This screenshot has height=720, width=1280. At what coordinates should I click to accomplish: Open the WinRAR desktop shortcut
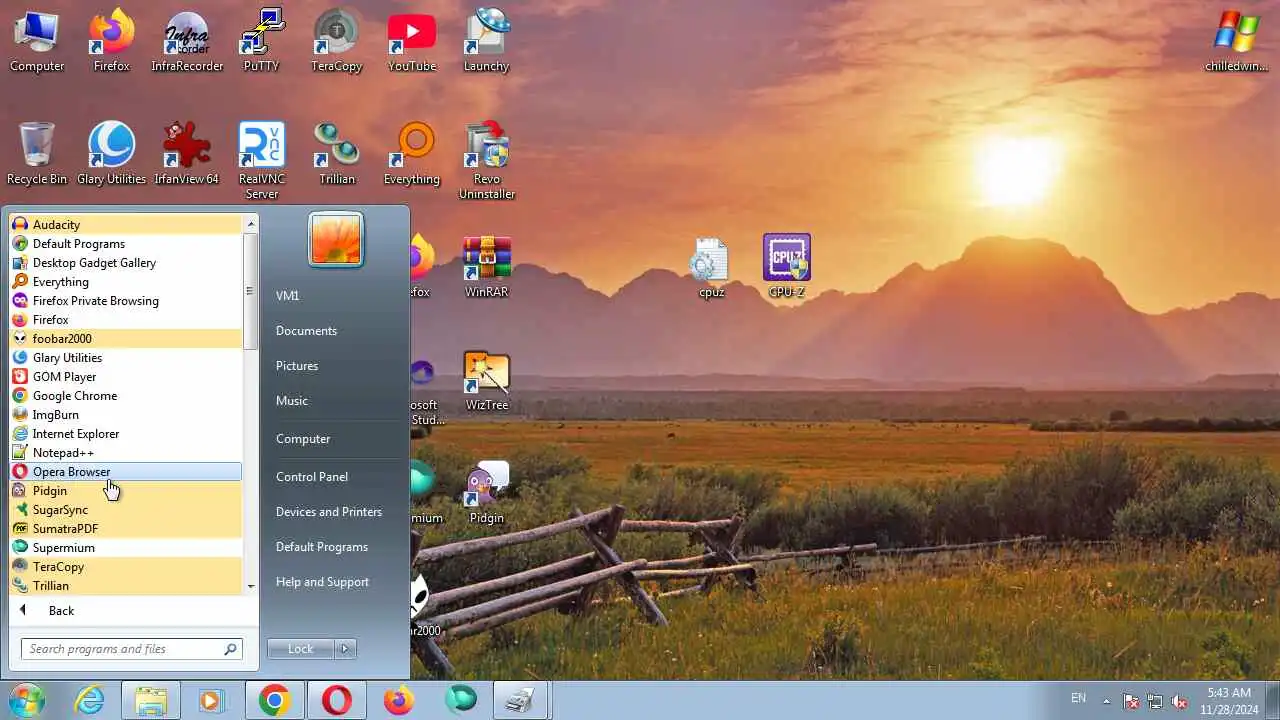(487, 267)
